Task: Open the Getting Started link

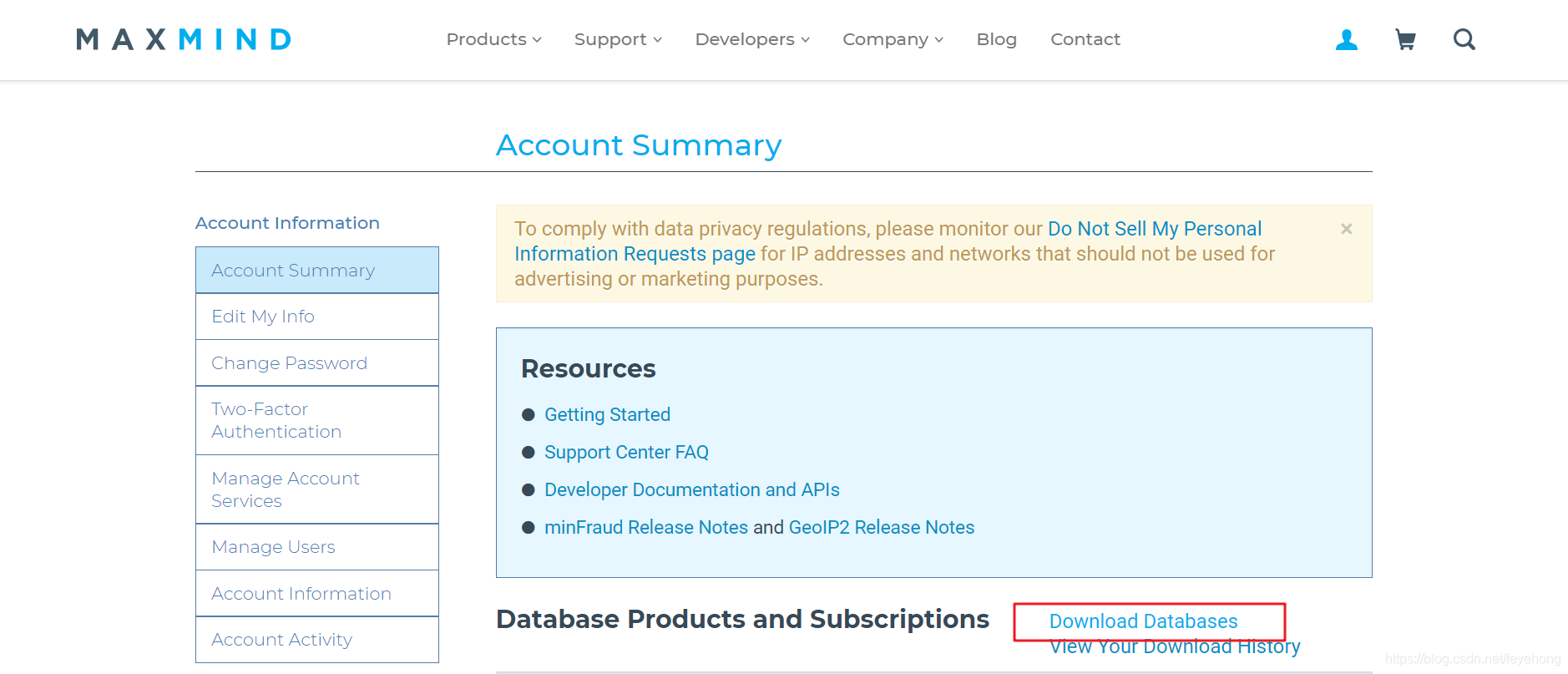Action: click(x=607, y=415)
